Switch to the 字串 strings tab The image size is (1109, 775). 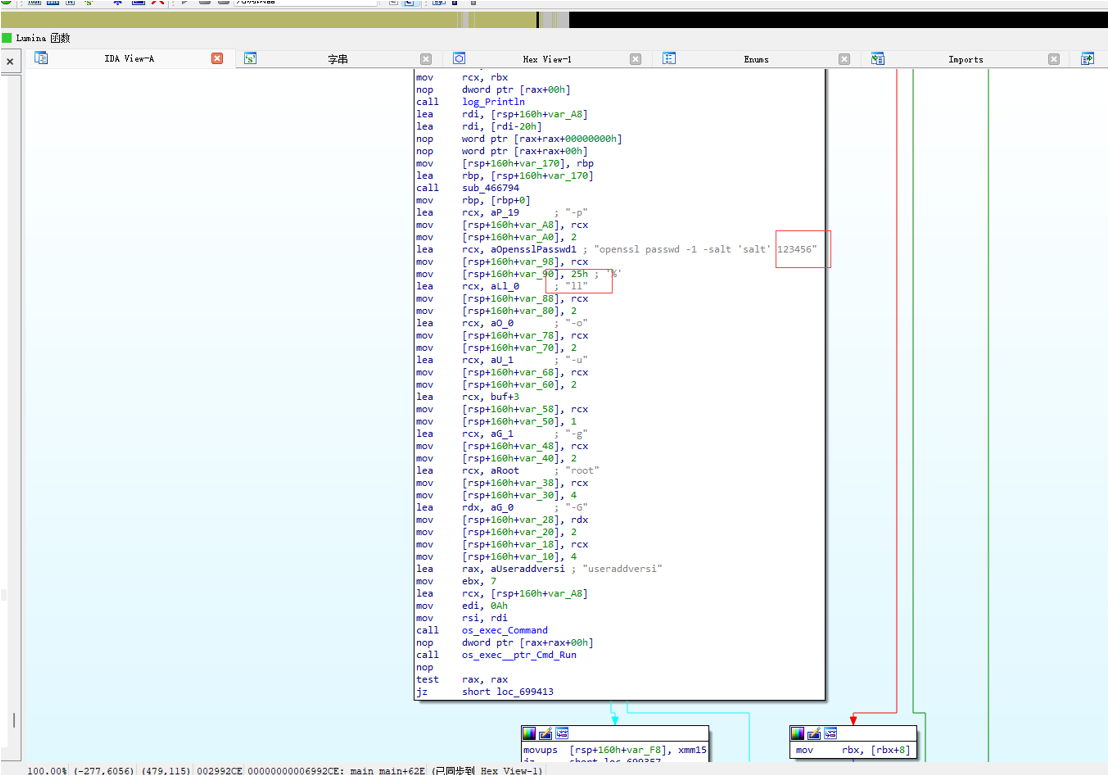[337, 59]
